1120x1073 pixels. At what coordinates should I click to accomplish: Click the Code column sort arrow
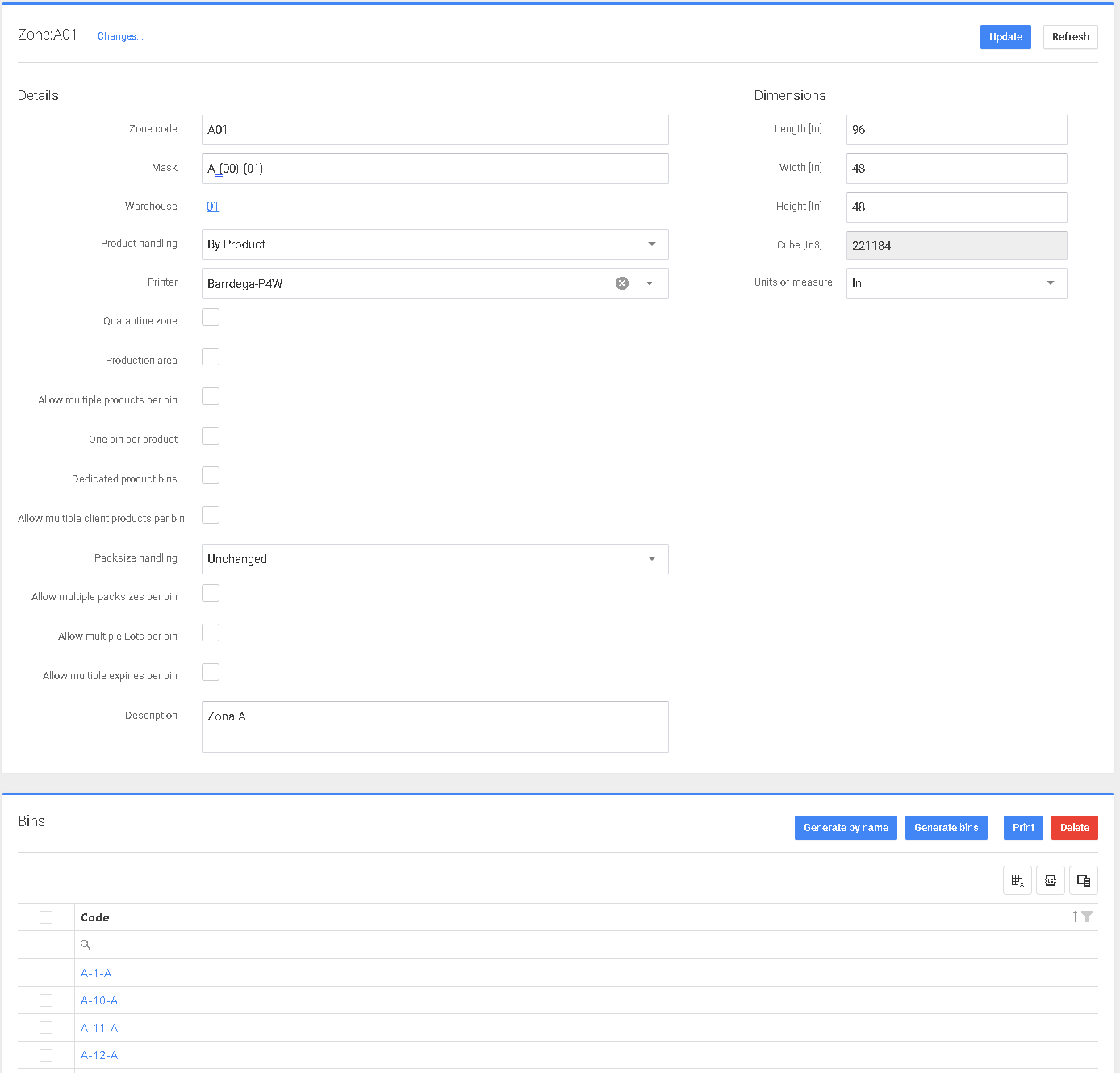click(1075, 916)
